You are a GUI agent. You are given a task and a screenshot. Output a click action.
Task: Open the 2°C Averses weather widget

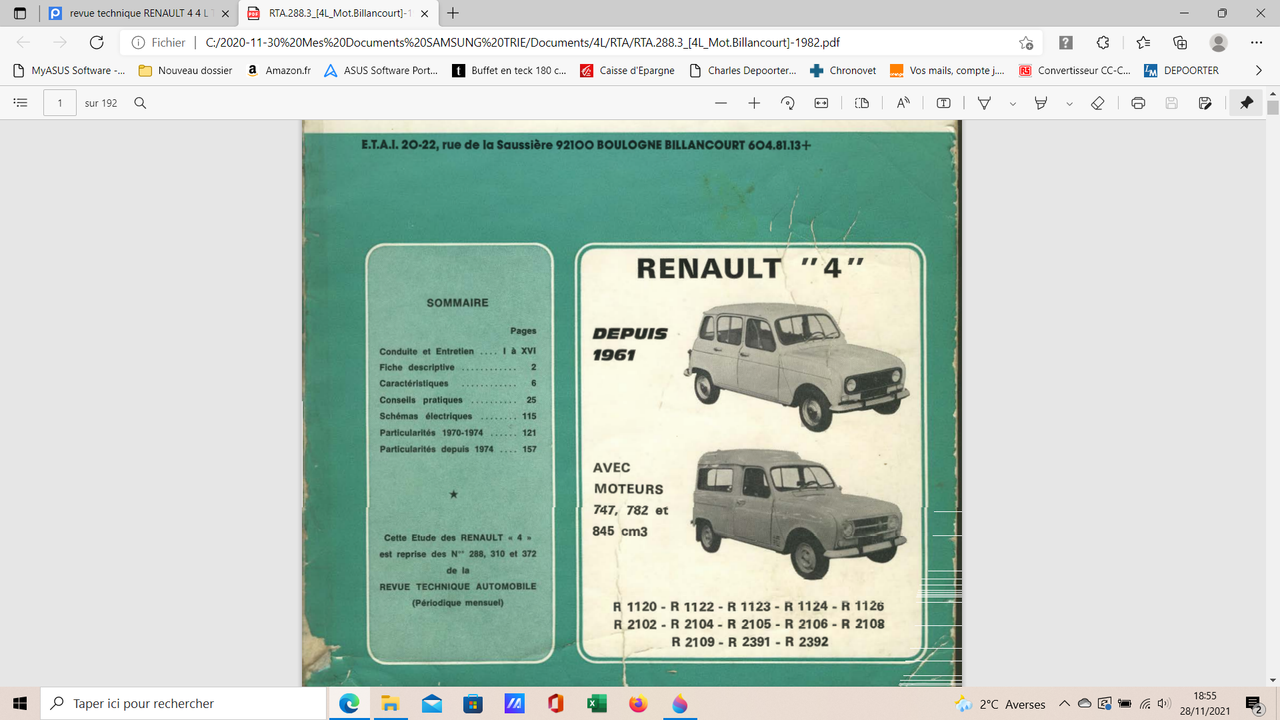tap(1000, 704)
